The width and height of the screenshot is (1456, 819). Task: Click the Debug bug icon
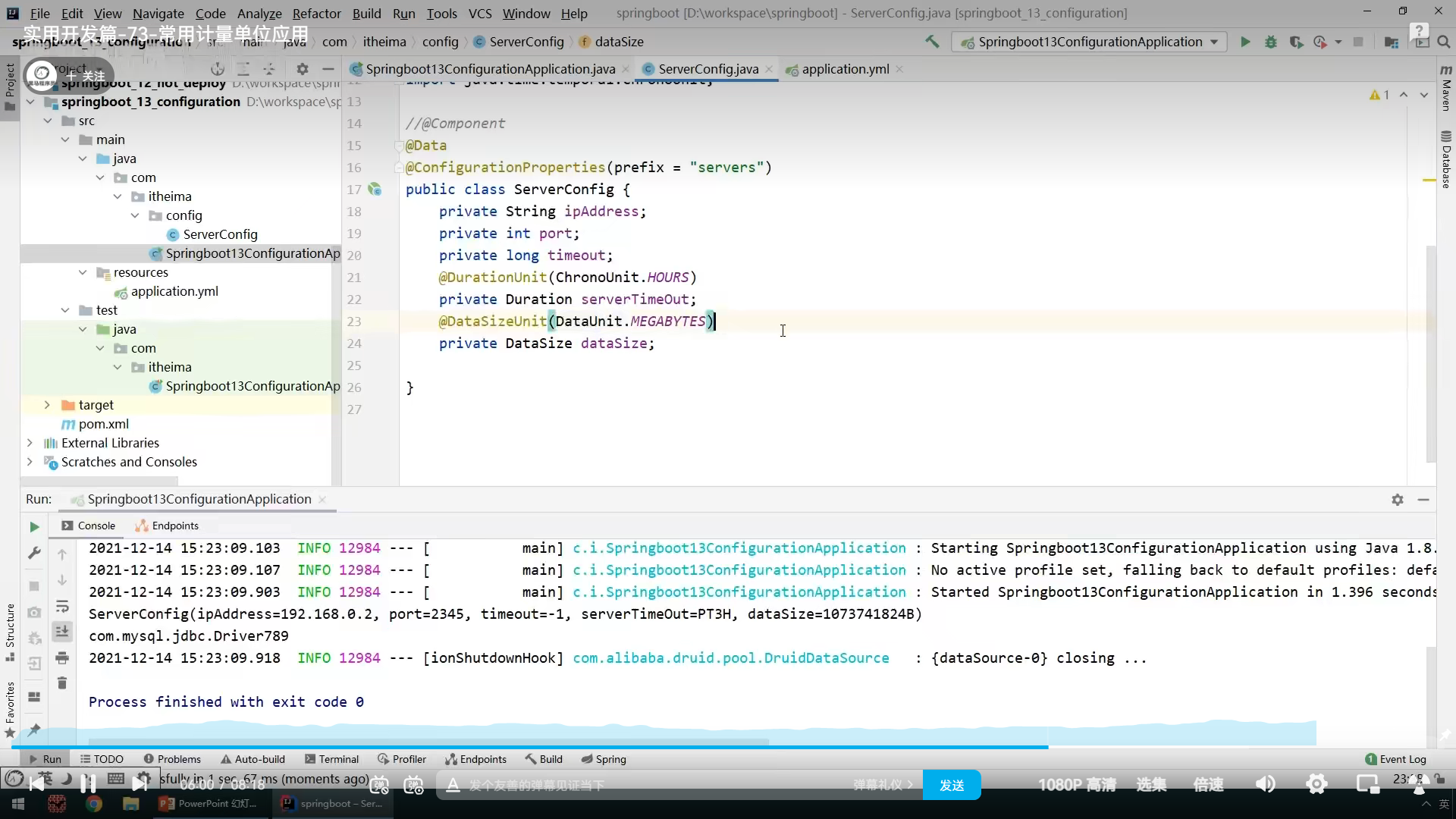tap(1270, 42)
